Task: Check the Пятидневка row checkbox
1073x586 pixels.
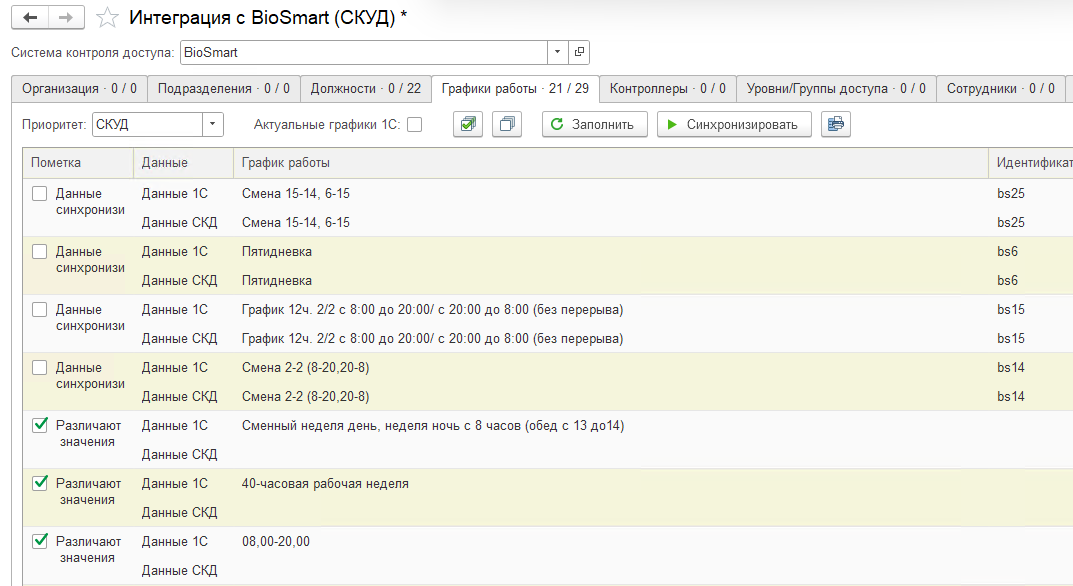Action: (40, 252)
